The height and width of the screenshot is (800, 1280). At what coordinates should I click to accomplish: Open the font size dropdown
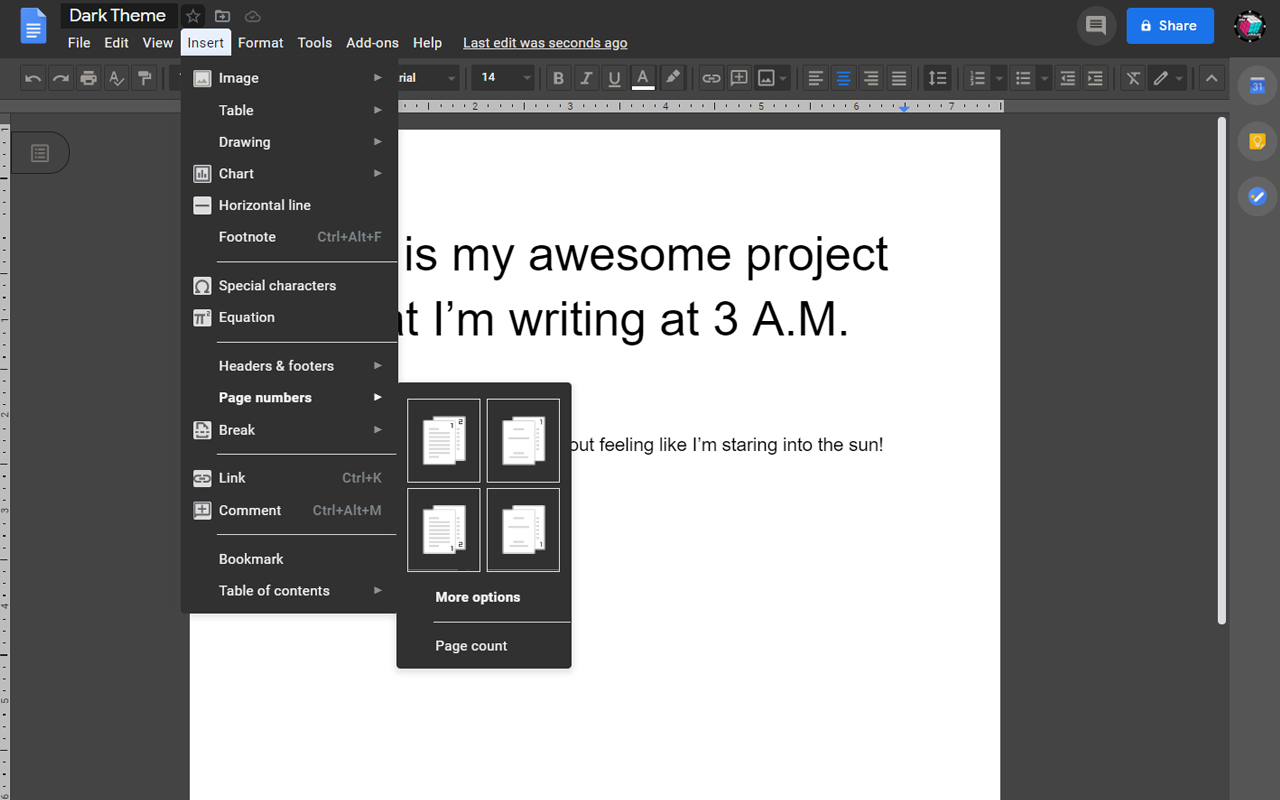point(502,77)
